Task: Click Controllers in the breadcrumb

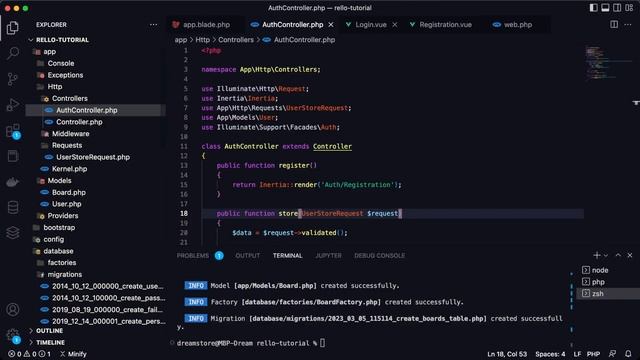Action: [236, 40]
